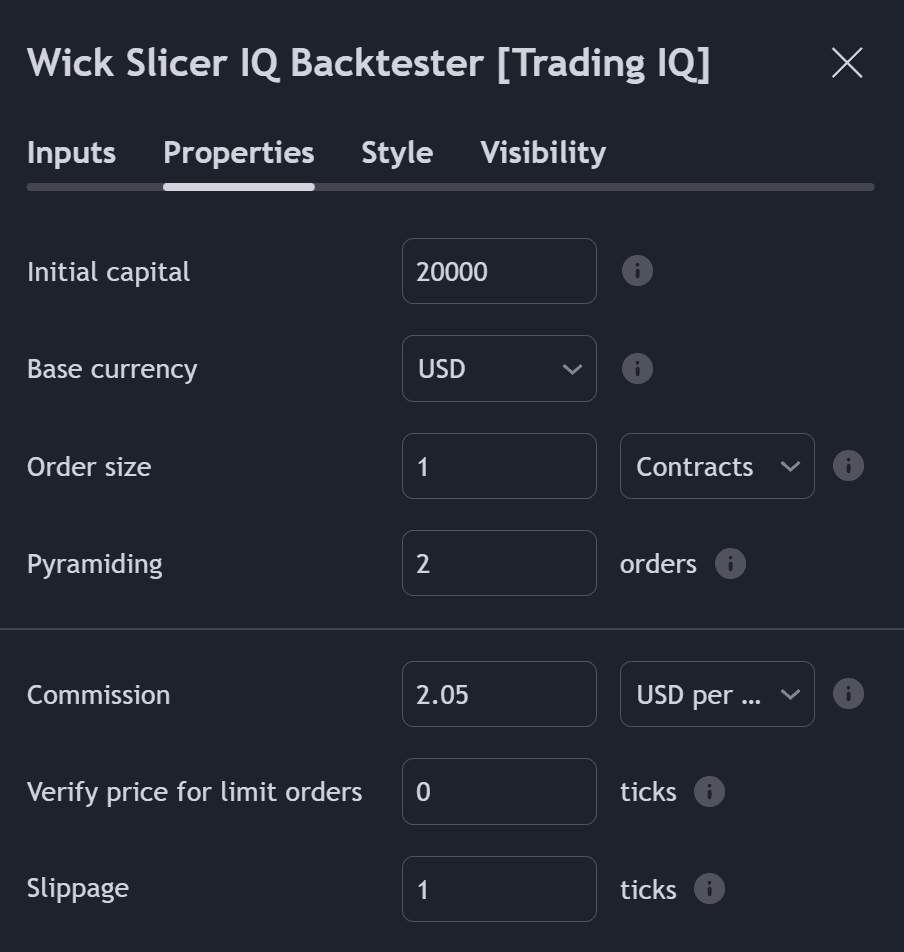904x952 pixels.
Task: Open the Visibility tab
Action: click(x=543, y=152)
